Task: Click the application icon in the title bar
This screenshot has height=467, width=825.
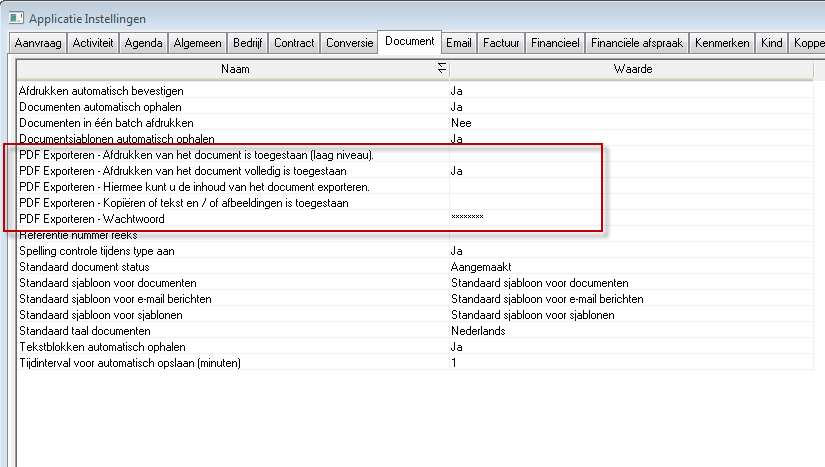Action: (14, 18)
